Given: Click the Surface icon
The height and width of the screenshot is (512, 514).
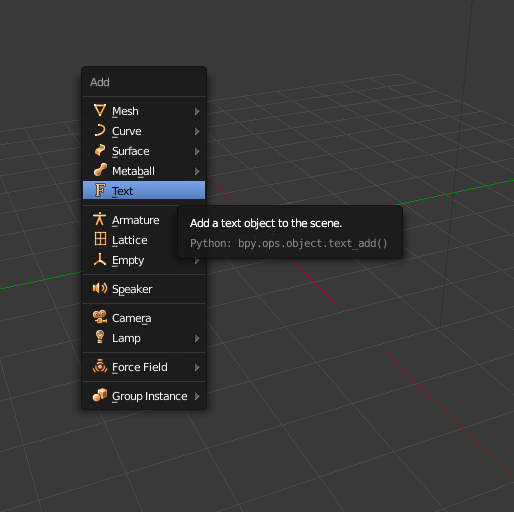Looking at the screenshot, I should (x=100, y=150).
